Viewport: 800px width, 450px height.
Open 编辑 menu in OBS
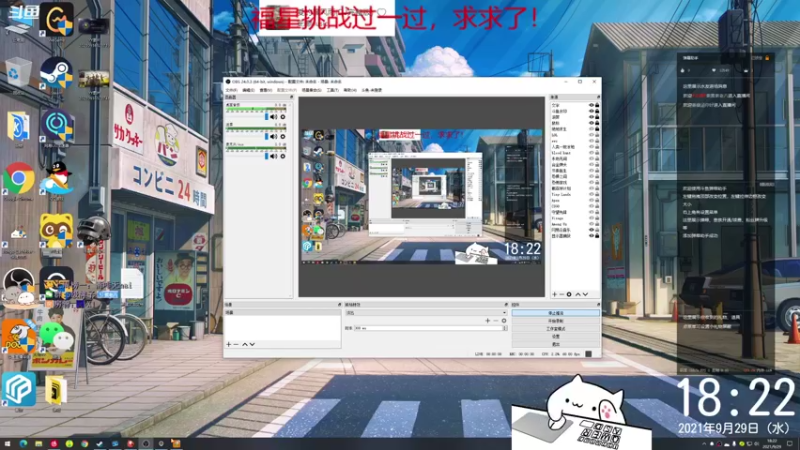point(248,90)
